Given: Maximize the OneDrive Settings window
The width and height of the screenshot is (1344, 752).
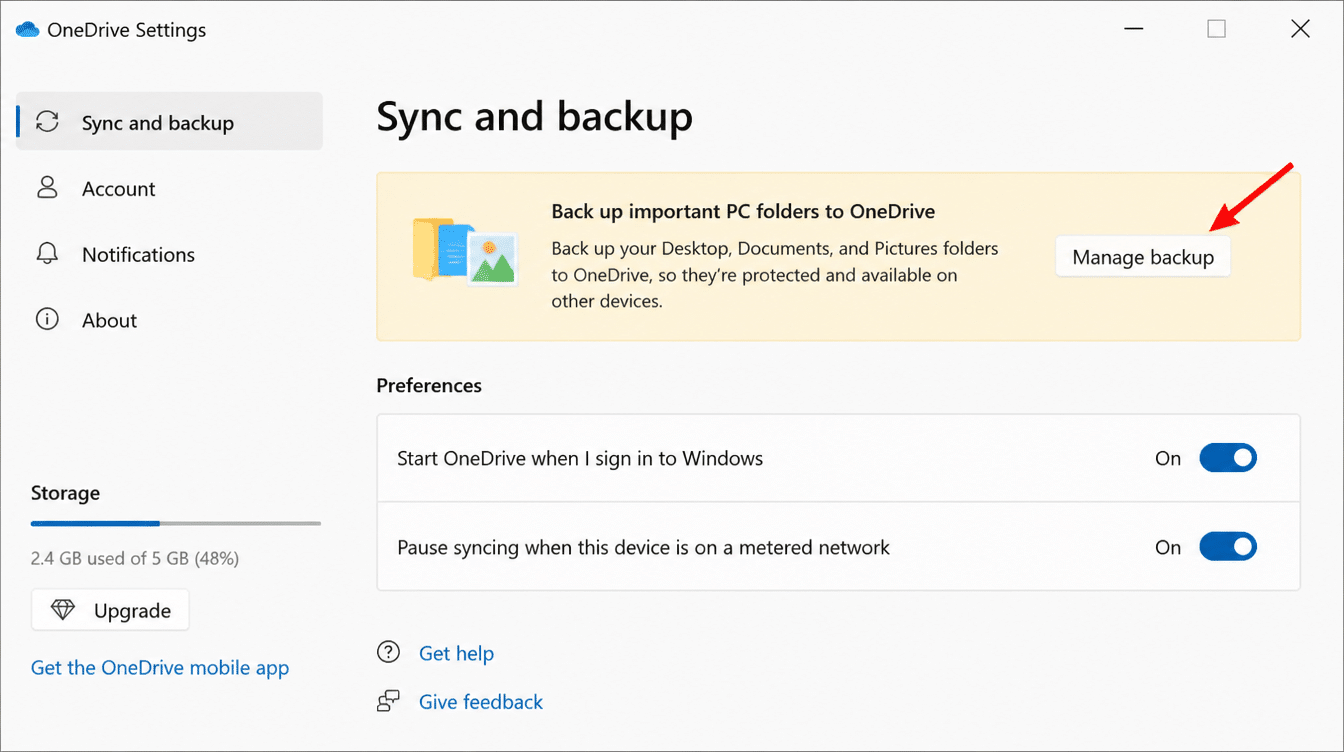Looking at the screenshot, I should point(1216,29).
